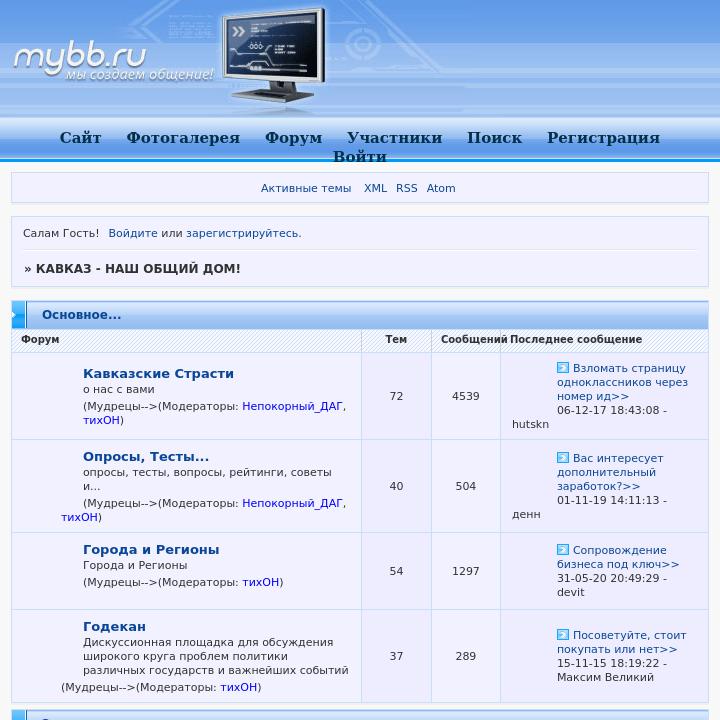Open the Фотогалерея menu item
Image resolution: width=720 pixels, height=720 pixels.
183,138
